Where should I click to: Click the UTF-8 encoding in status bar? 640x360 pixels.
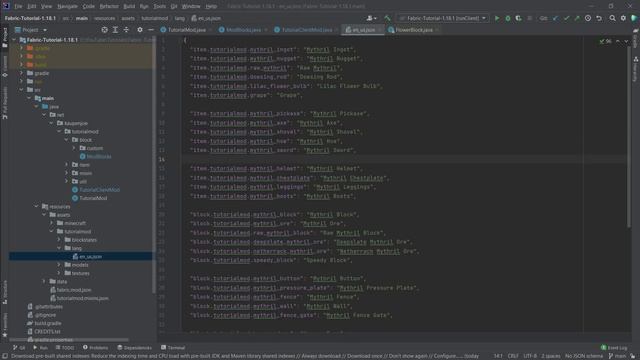(x=530, y=356)
